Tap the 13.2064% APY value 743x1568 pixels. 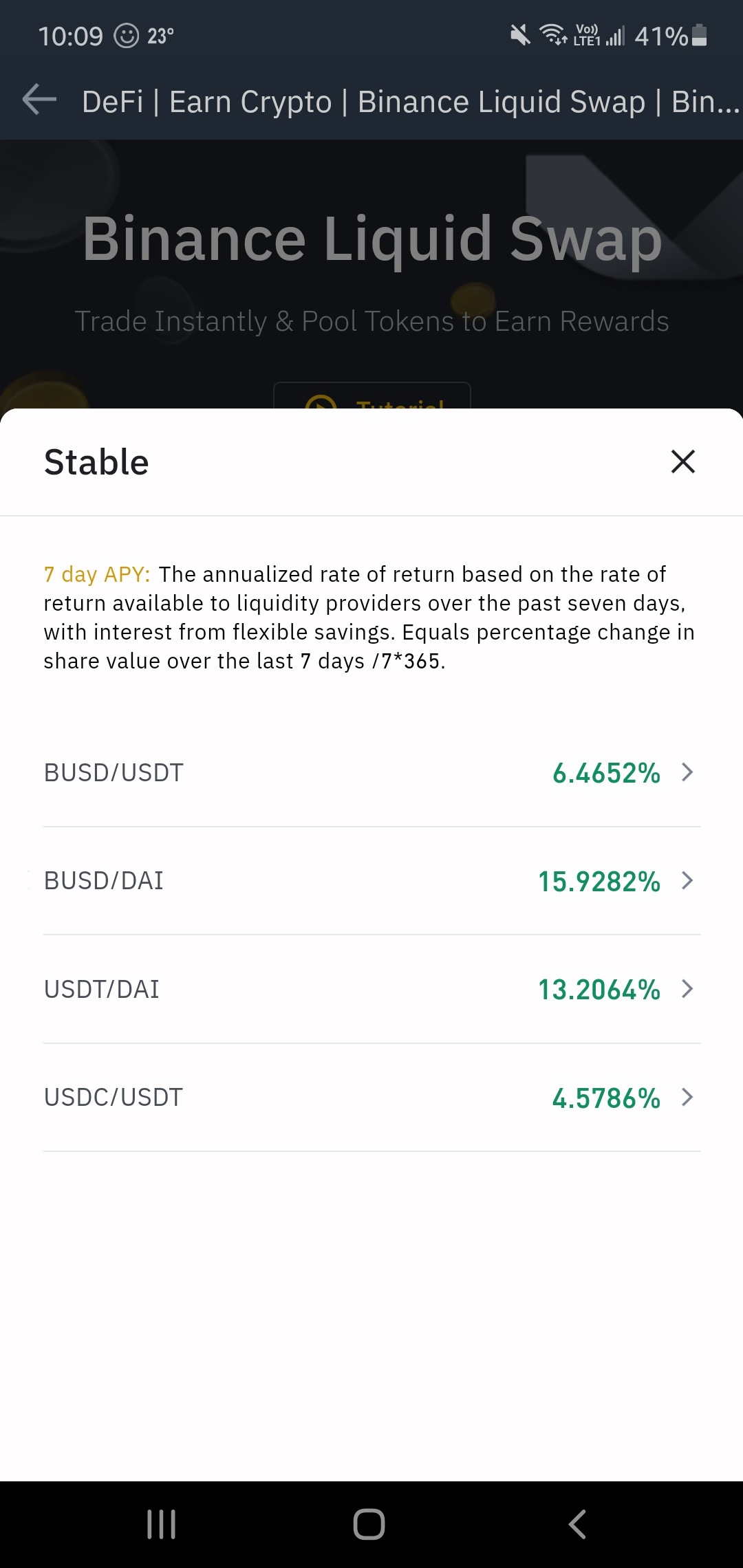[x=599, y=990]
